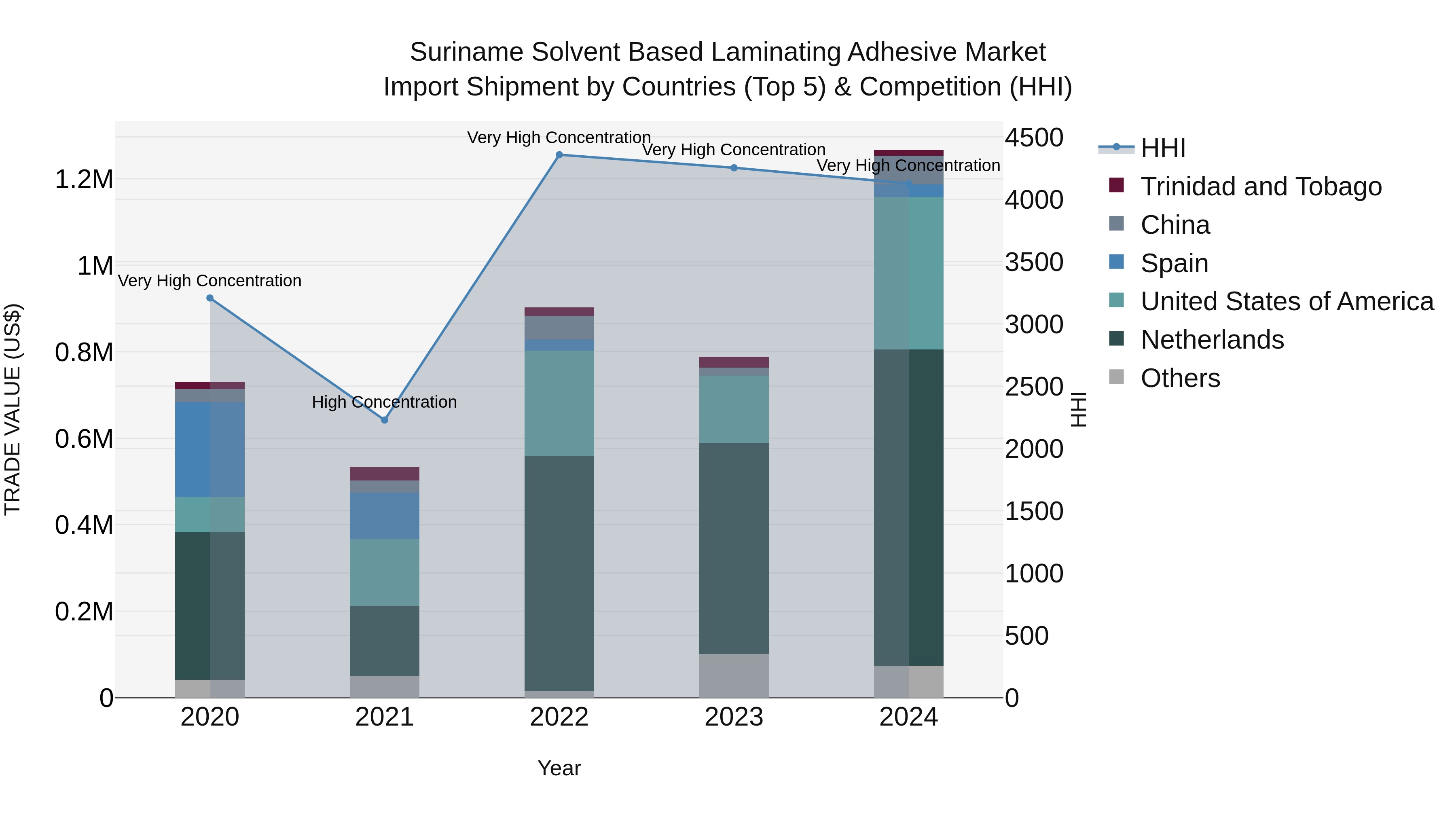Viewport: 1456px width, 819px height.
Task: Click the subtitle 'Import Shipment by Countries (Top 5)'
Action: tap(605, 87)
